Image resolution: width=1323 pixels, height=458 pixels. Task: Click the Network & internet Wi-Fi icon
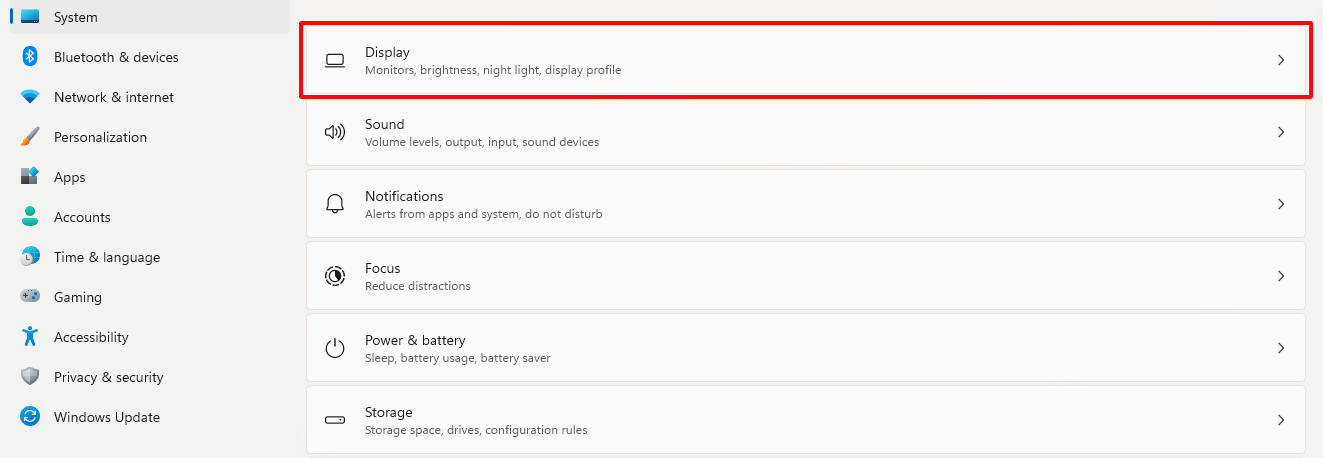30,97
